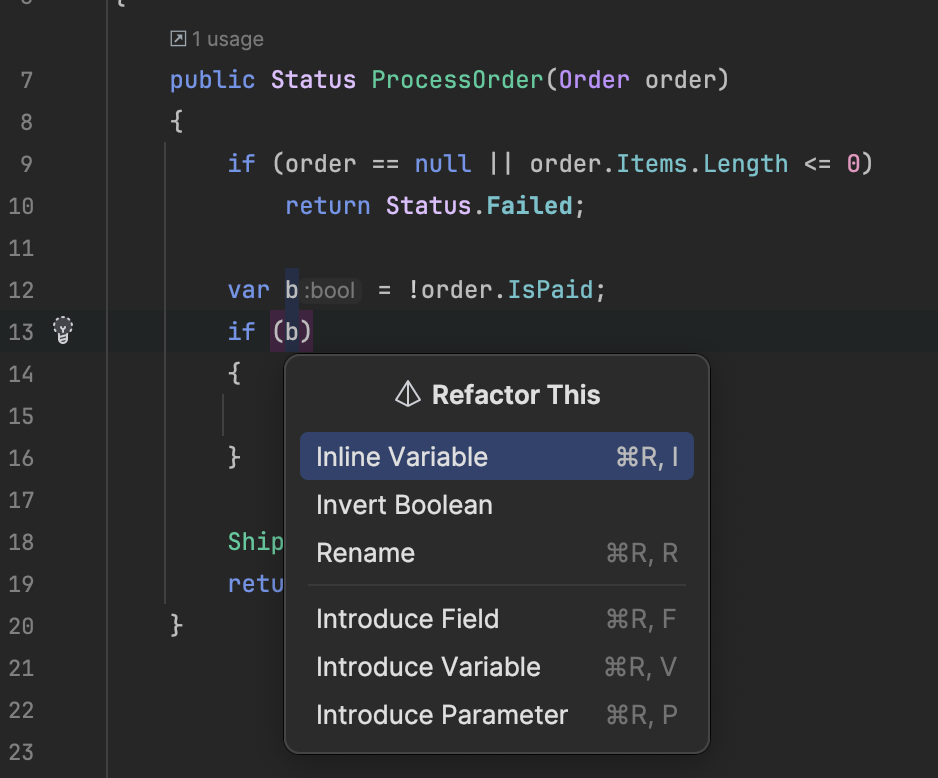This screenshot has width=938, height=778.
Task: Click line number 12 in the gutter
Action: [x=20, y=290]
